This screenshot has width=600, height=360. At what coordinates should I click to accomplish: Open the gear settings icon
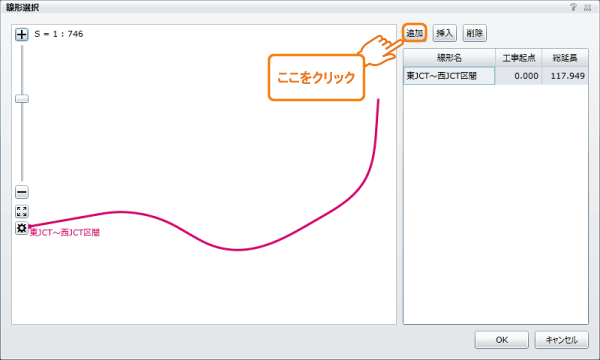22,228
